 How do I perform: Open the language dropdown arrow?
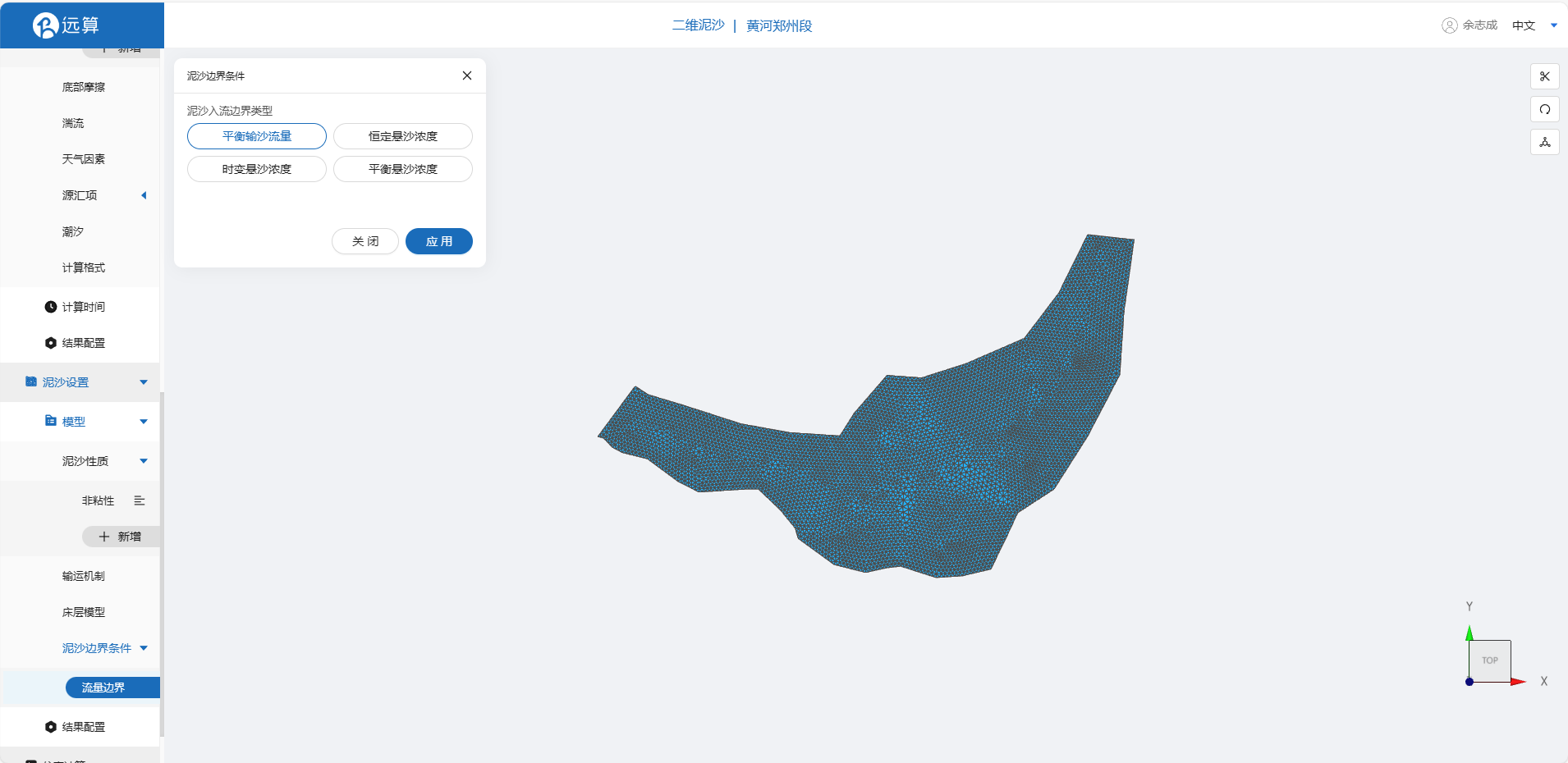(x=1554, y=25)
